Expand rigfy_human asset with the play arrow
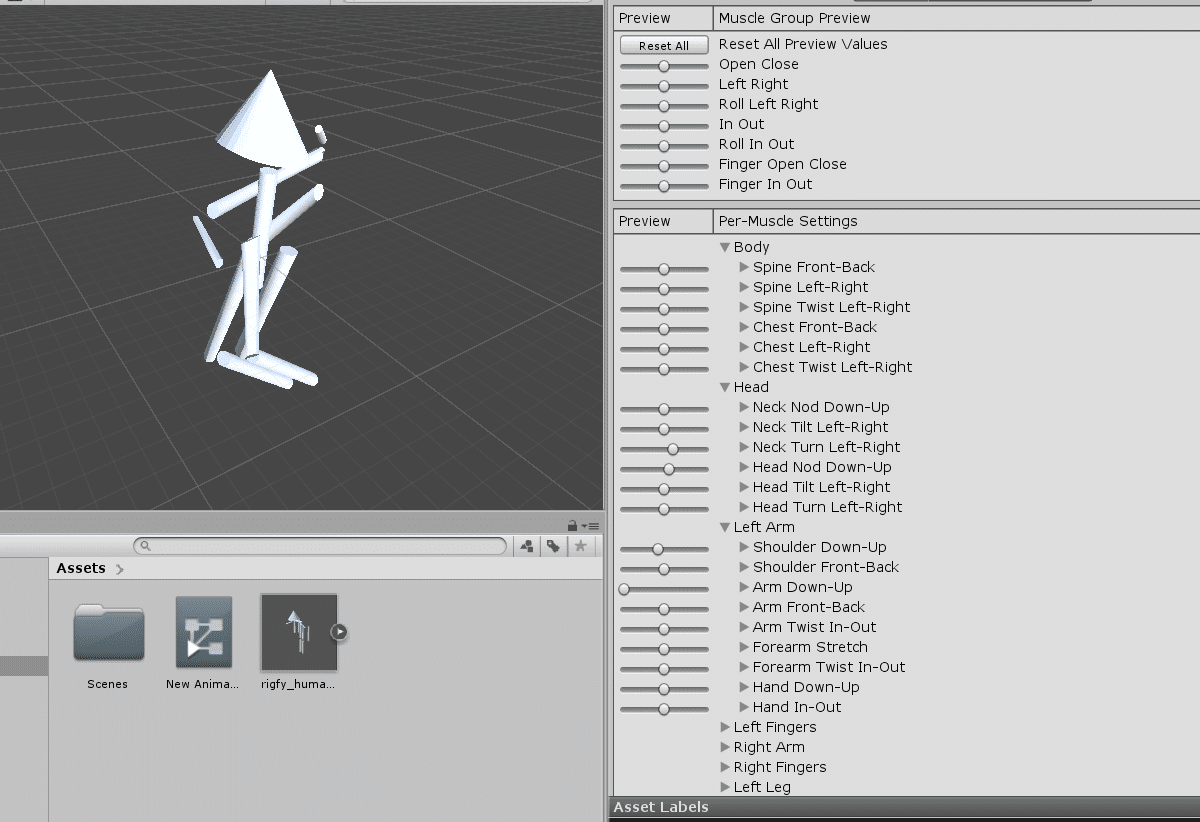Image resolution: width=1200 pixels, height=822 pixels. click(339, 631)
